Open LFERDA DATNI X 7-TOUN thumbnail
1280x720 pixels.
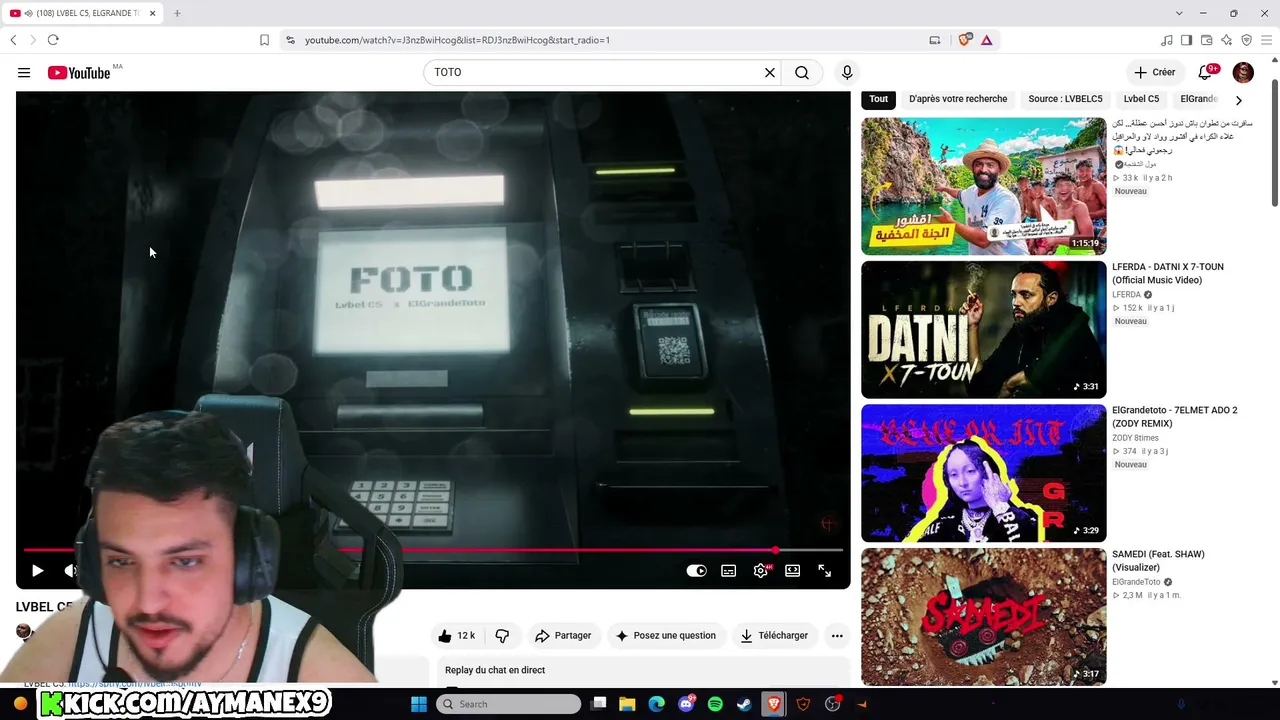pos(984,330)
